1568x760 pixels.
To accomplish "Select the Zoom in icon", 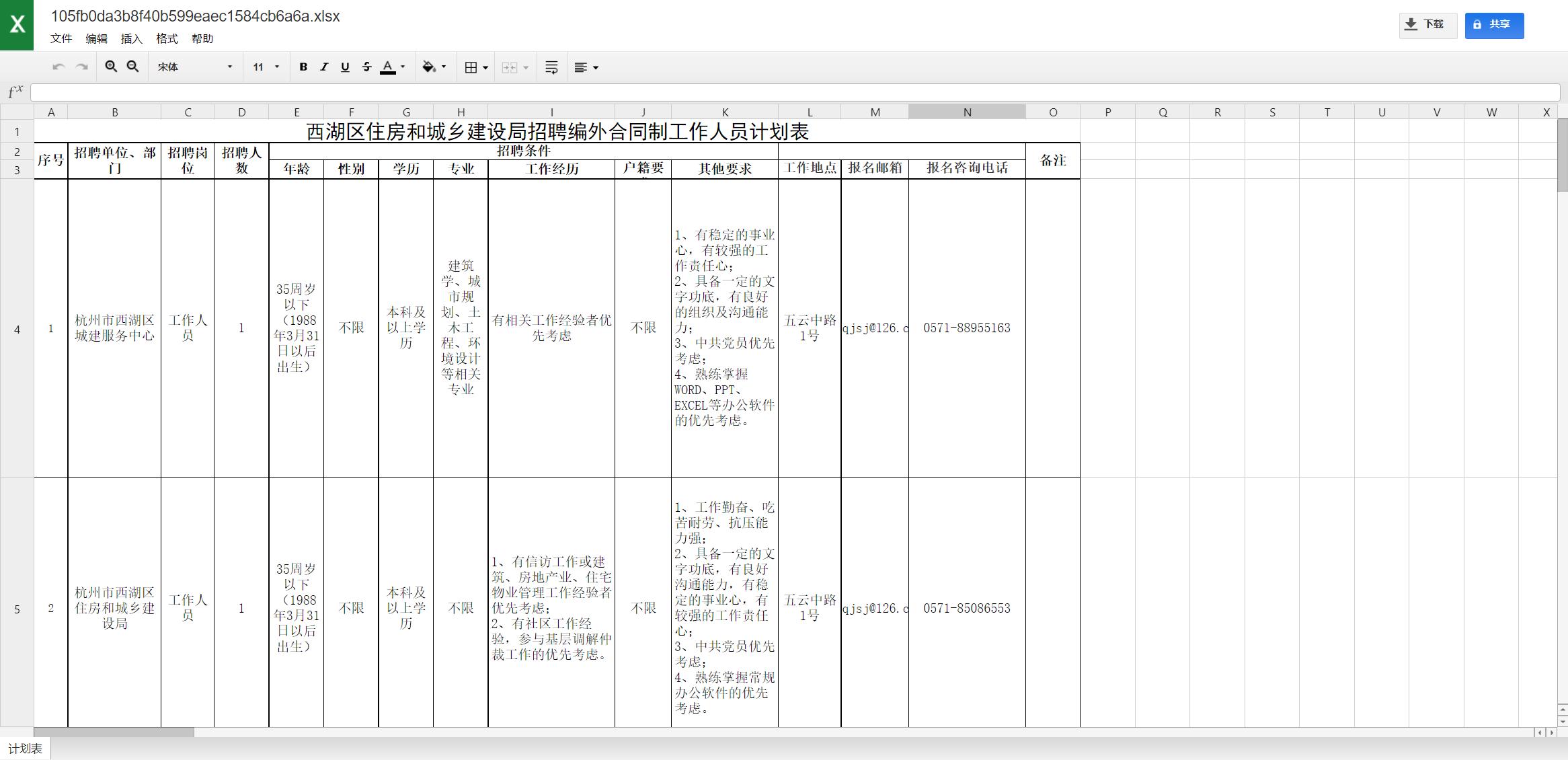I will click(112, 67).
